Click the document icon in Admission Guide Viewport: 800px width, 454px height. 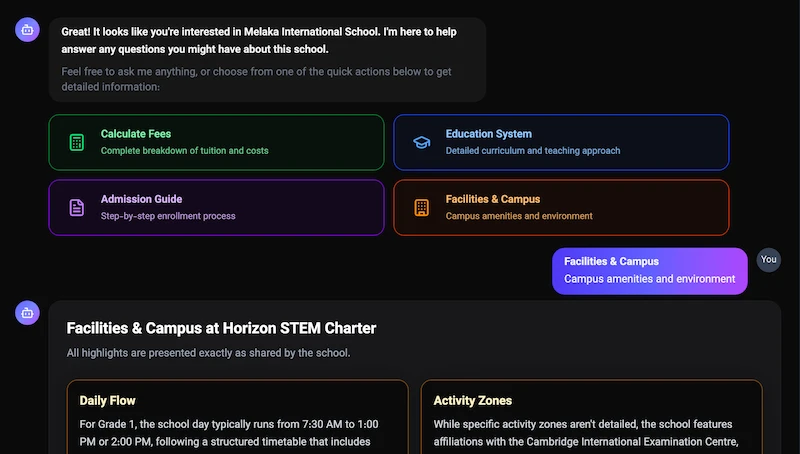(x=76, y=207)
